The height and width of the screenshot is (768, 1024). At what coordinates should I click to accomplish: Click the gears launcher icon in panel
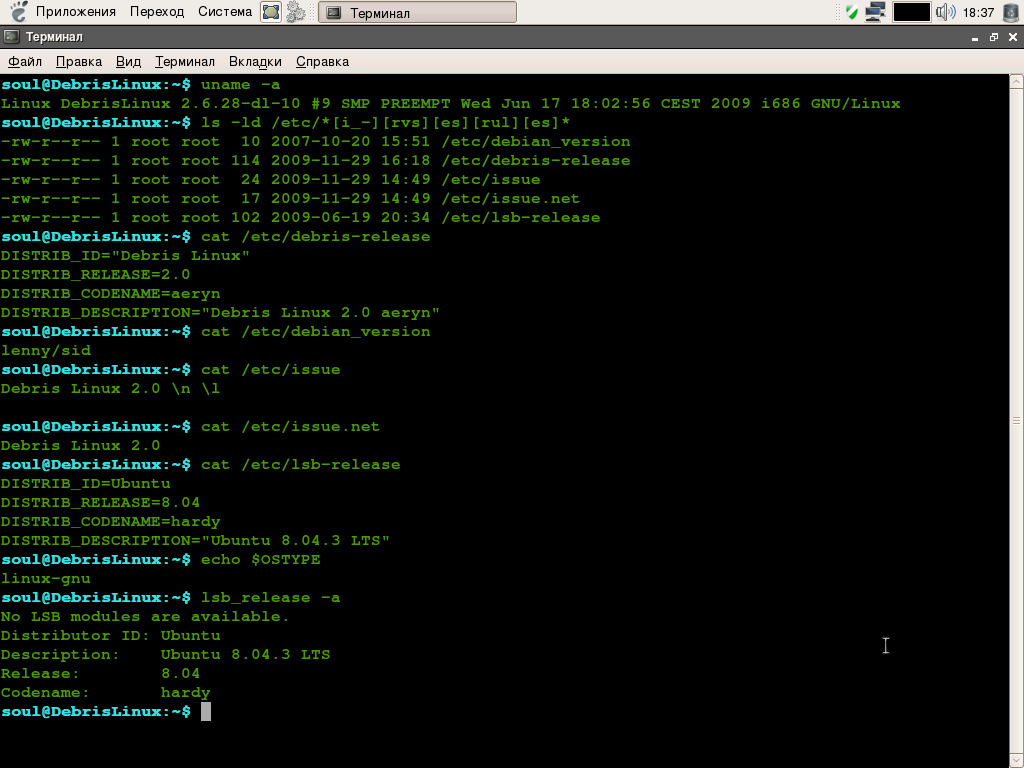pyautogui.click(x=296, y=12)
